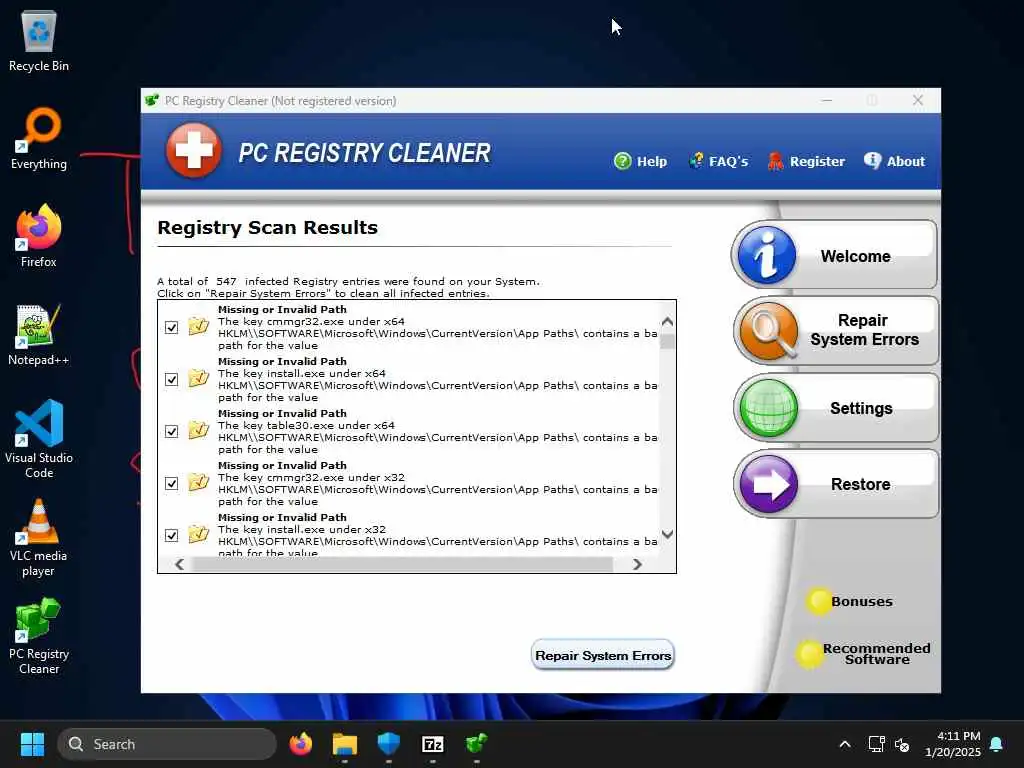Expand the system tray hidden icons chevron

[x=844, y=744]
